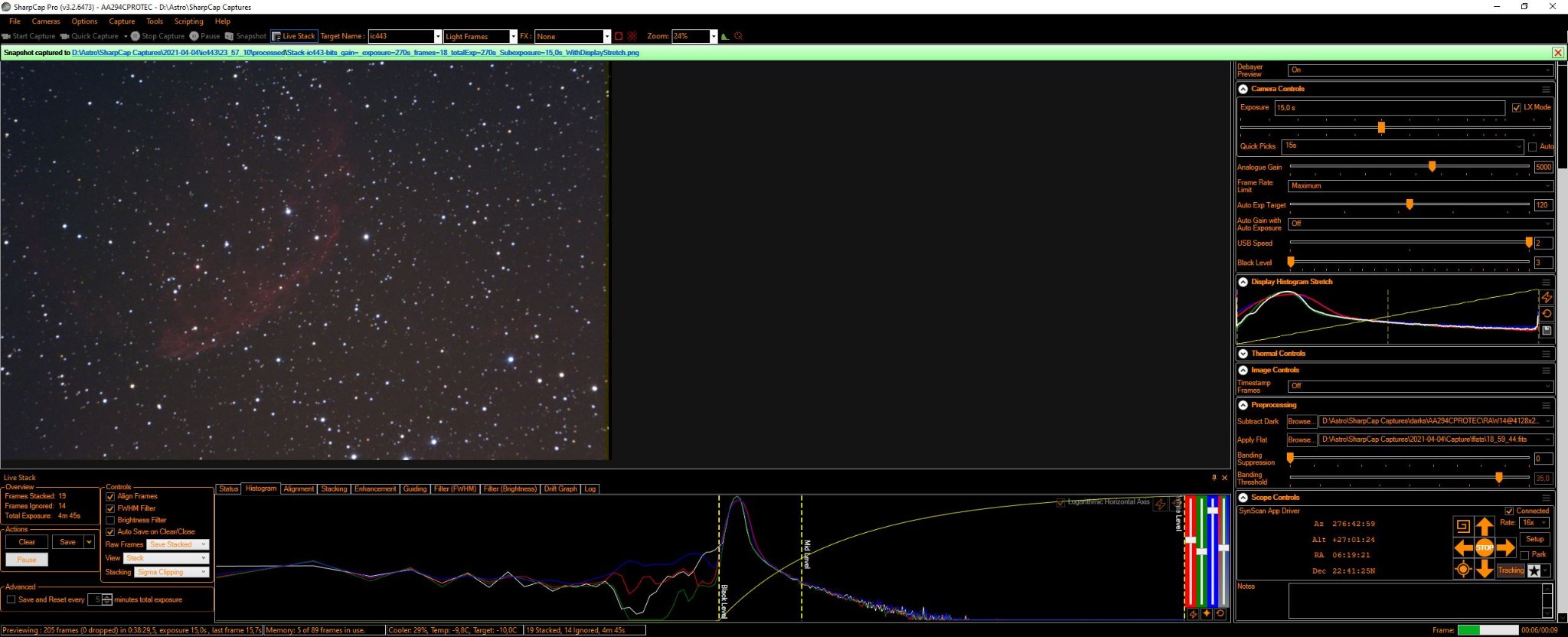Click the live stack Pause button
The height and width of the screenshot is (637, 1568).
click(x=27, y=560)
